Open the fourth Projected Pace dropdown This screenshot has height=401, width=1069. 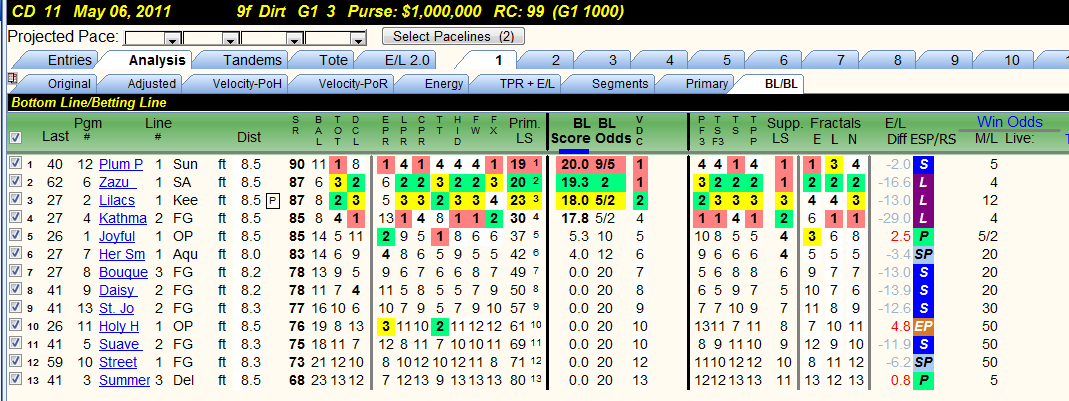tap(358, 38)
